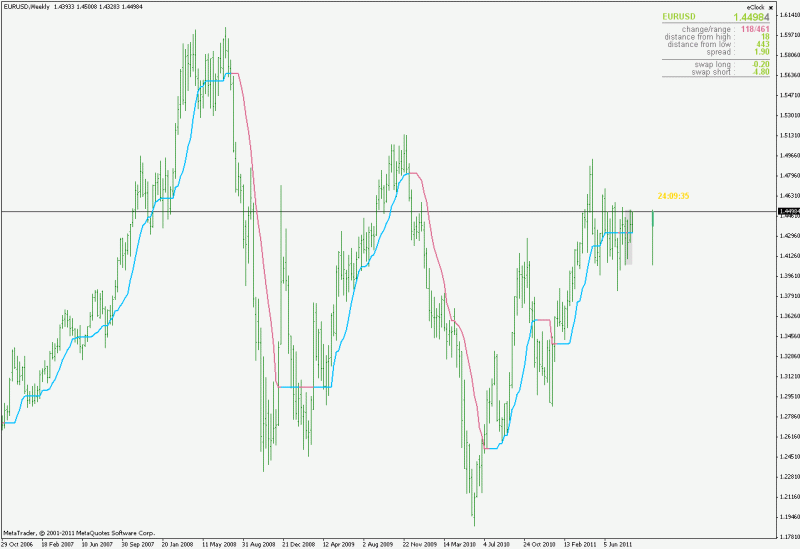Click the 30 Sep 2007 date label
The width and height of the screenshot is (800, 549).
[138, 544]
